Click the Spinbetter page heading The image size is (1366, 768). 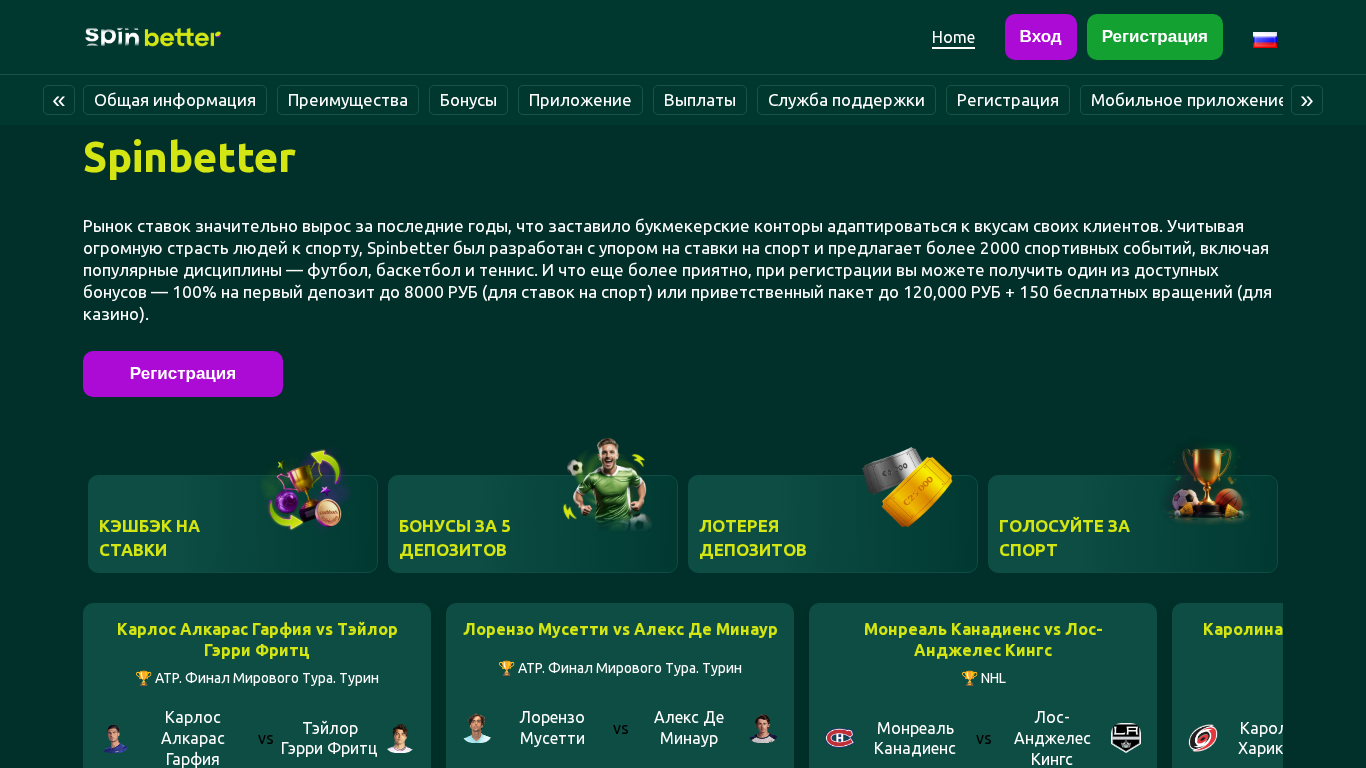pos(189,157)
